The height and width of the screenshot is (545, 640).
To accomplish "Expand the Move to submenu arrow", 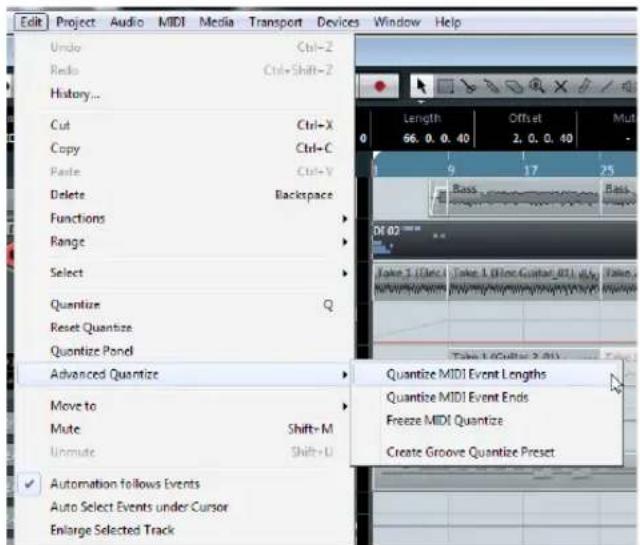I will tap(344, 407).
